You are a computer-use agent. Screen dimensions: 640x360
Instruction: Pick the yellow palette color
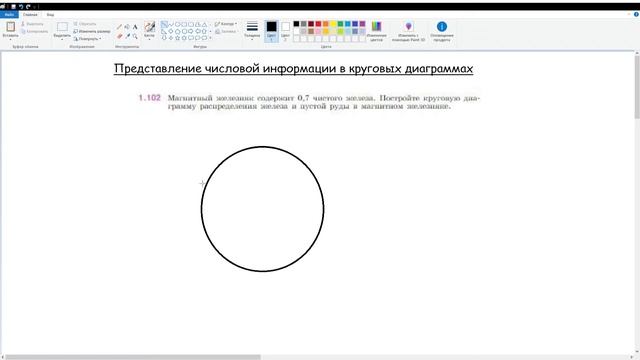pyautogui.click(x=333, y=24)
